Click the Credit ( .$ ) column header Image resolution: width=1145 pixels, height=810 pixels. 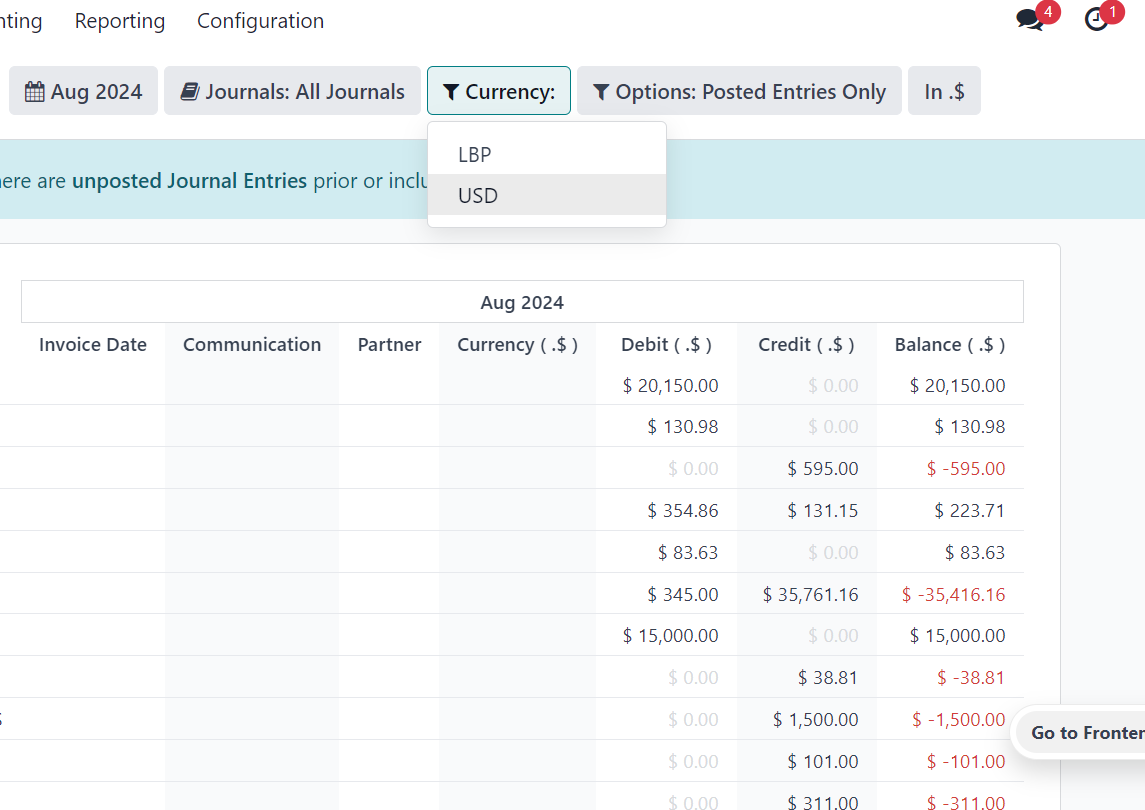[806, 345]
